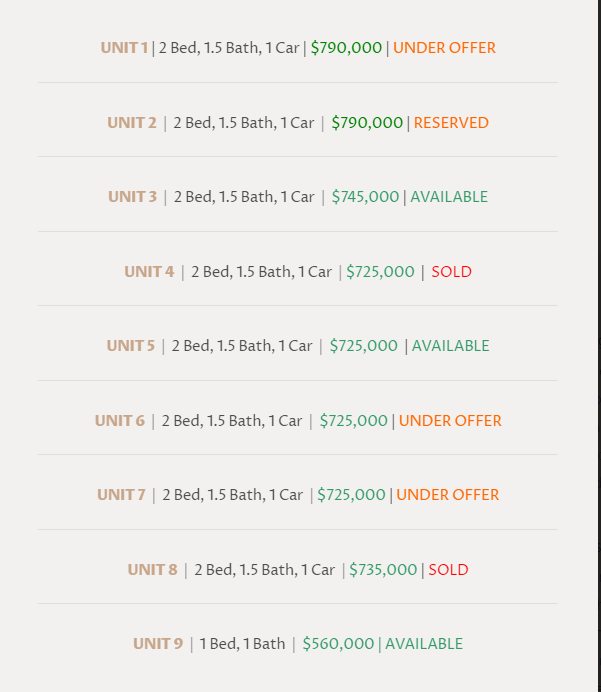Click UNDER OFFER status on Unit 6
This screenshot has width=601, height=692.
coord(450,421)
